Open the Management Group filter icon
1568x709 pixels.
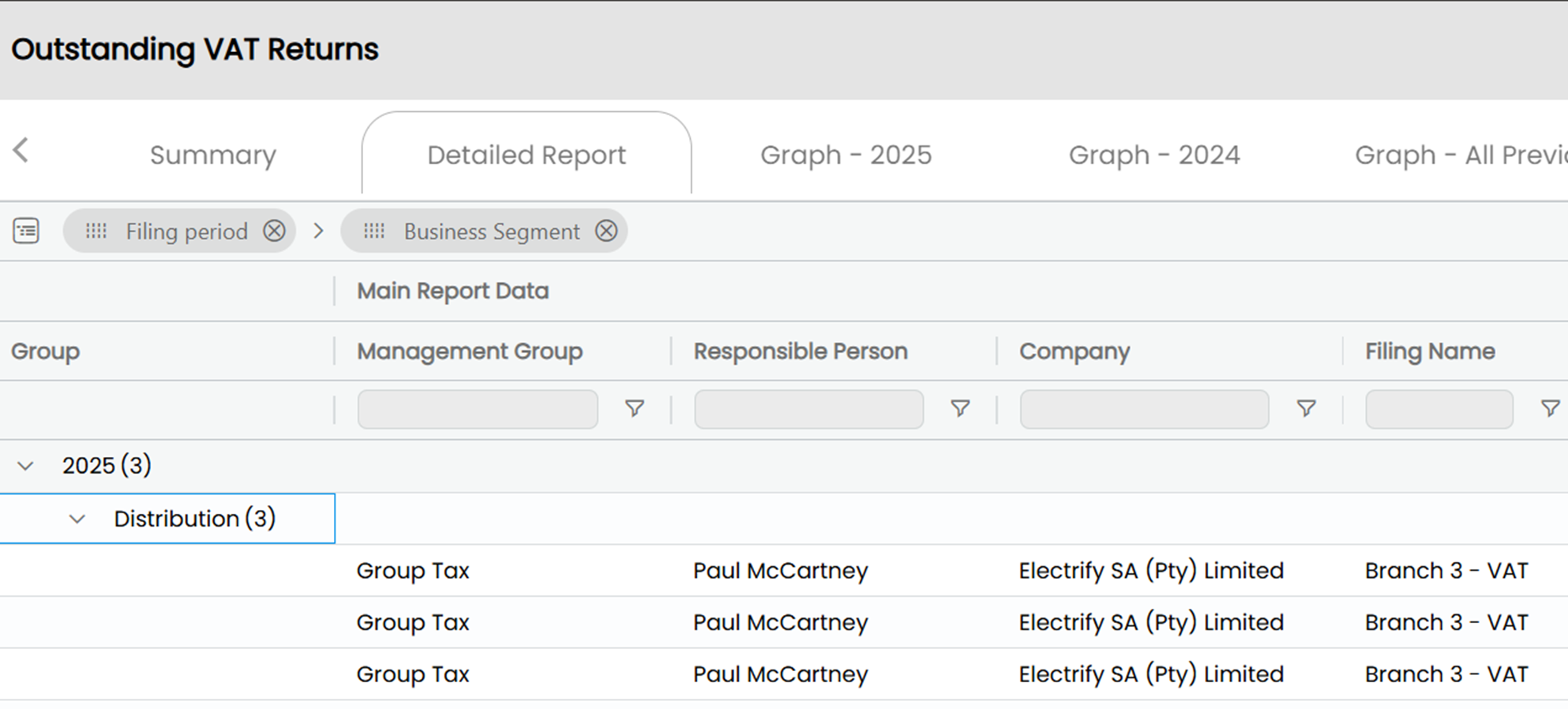(x=635, y=408)
